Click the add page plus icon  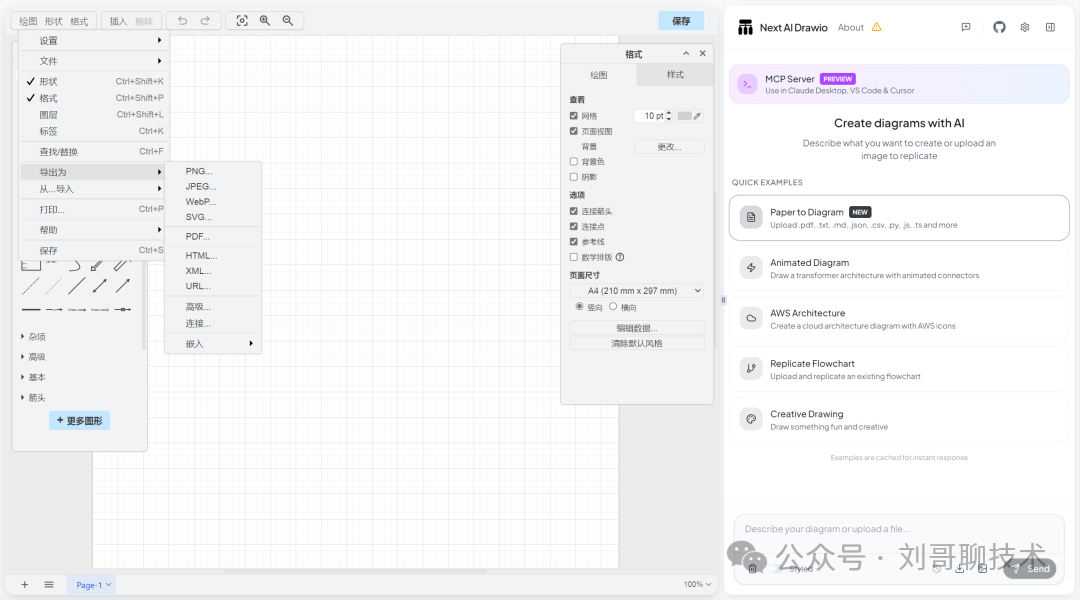(x=25, y=585)
